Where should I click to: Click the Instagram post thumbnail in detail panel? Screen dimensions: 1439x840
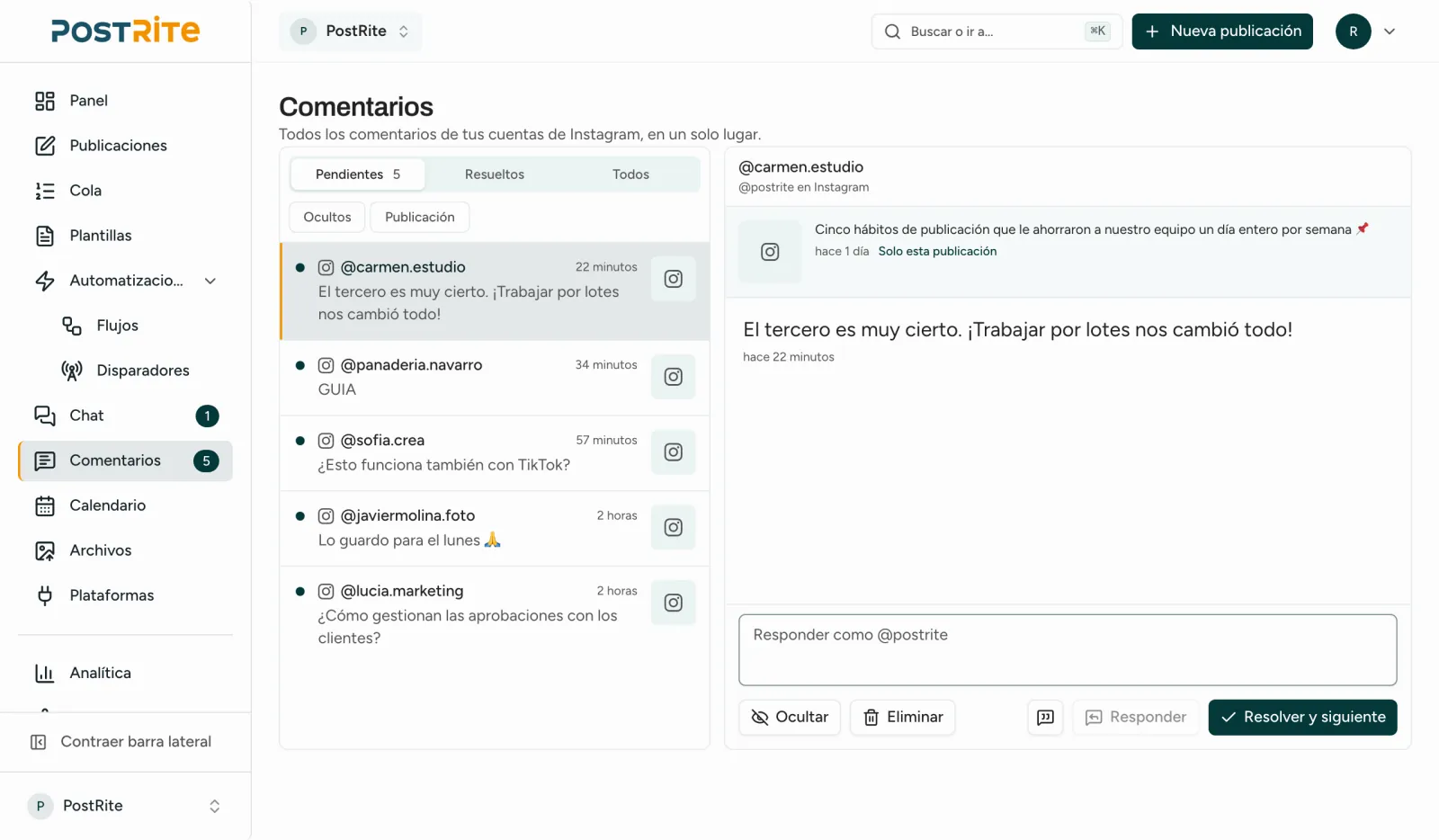click(770, 252)
